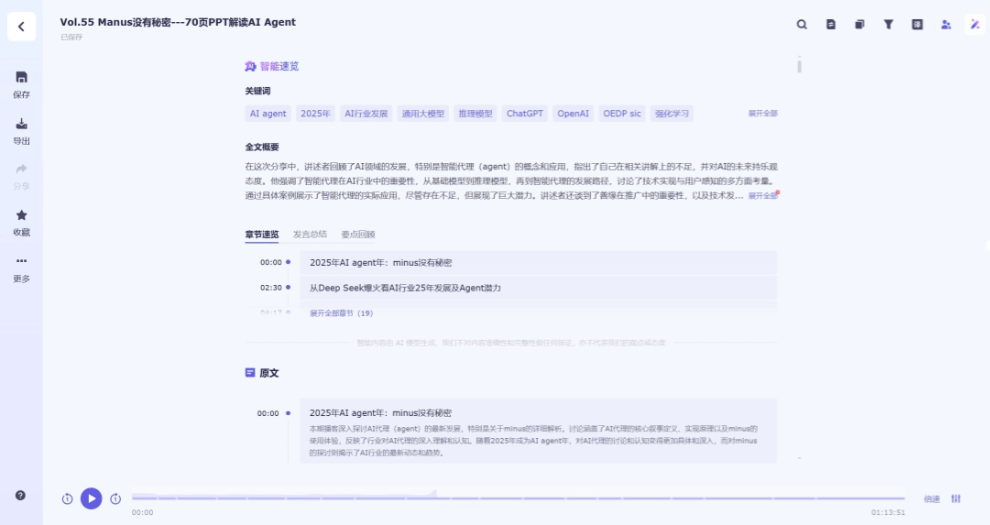
Task: Click the 分享 share arrow in sidebar
Action: click(21, 169)
